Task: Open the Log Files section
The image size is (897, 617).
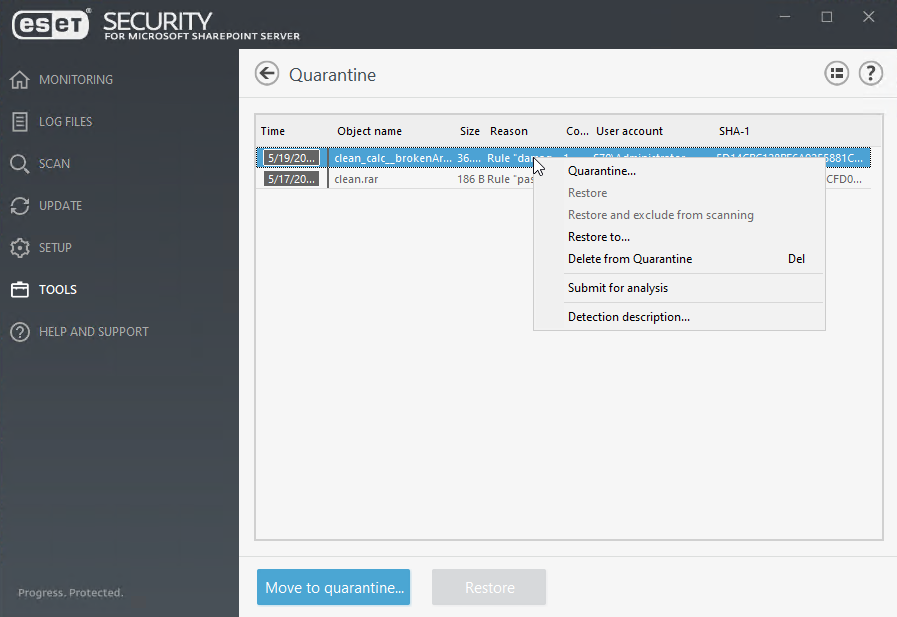Action: 65,121
